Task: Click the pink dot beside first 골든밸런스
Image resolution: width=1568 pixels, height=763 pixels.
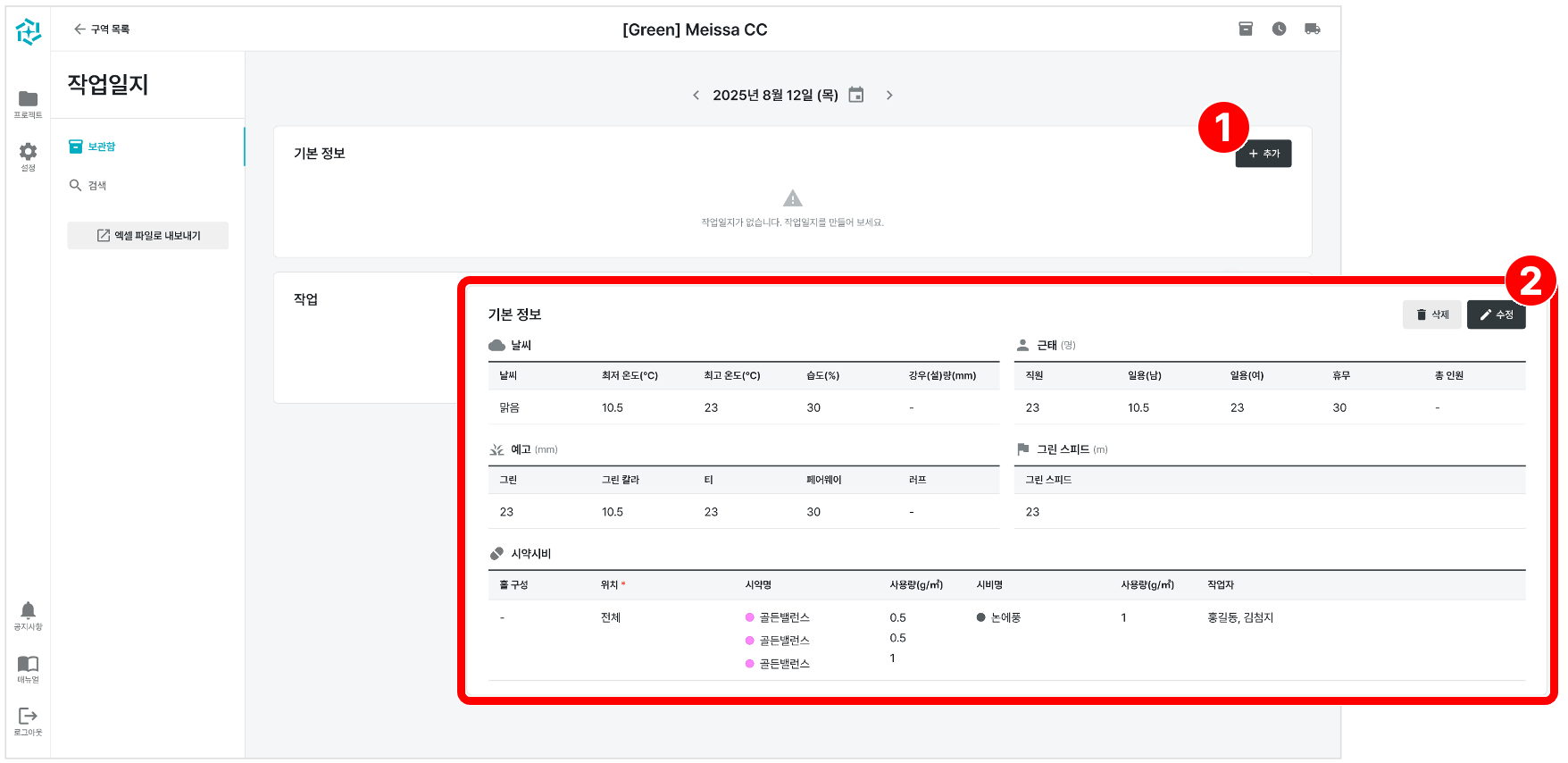Action: 749,617
